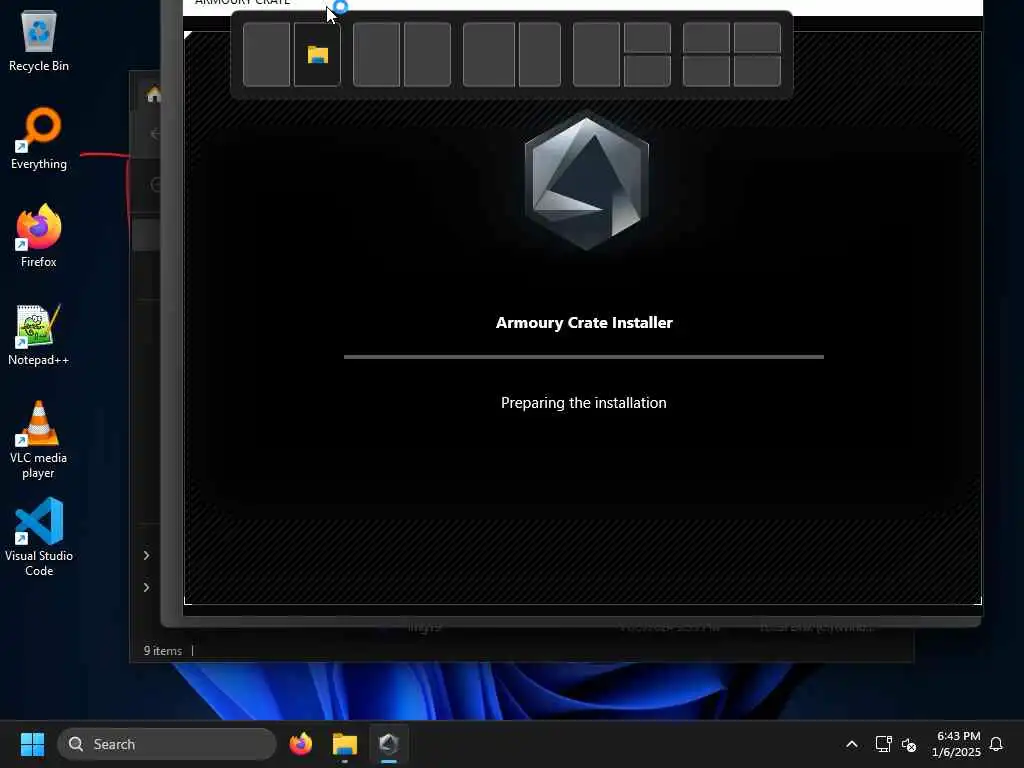Click Home icon in File Explorer behind

coord(153,95)
